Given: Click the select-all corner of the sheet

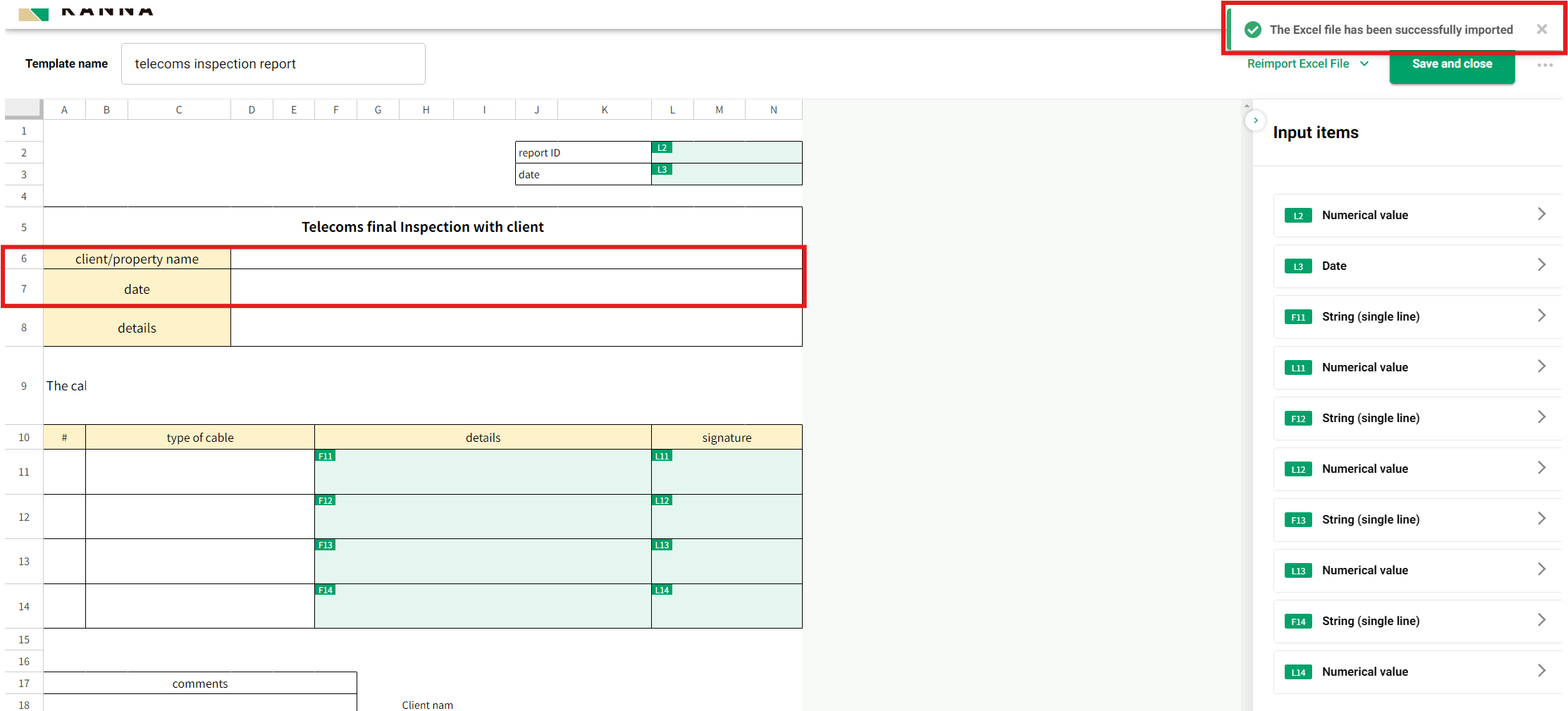Looking at the screenshot, I should click(x=24, y=109).
